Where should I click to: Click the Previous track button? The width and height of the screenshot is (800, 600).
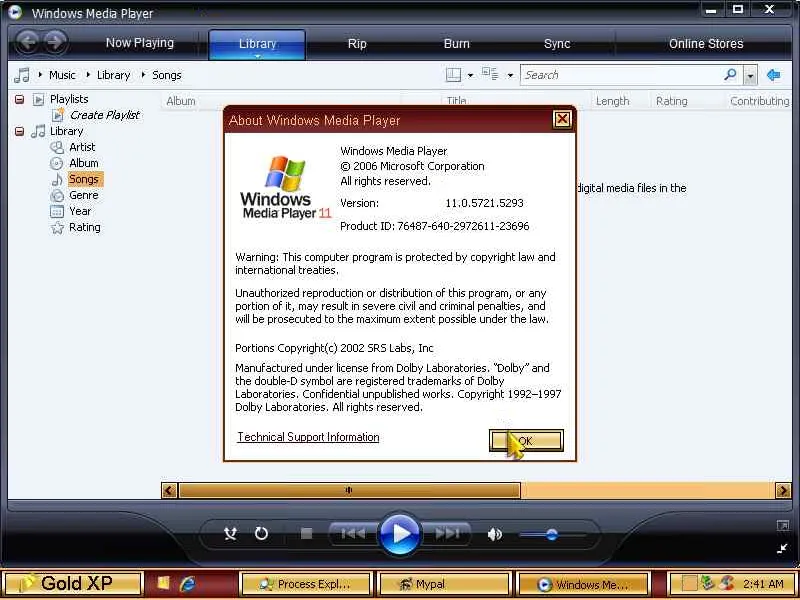click(353, 534)
